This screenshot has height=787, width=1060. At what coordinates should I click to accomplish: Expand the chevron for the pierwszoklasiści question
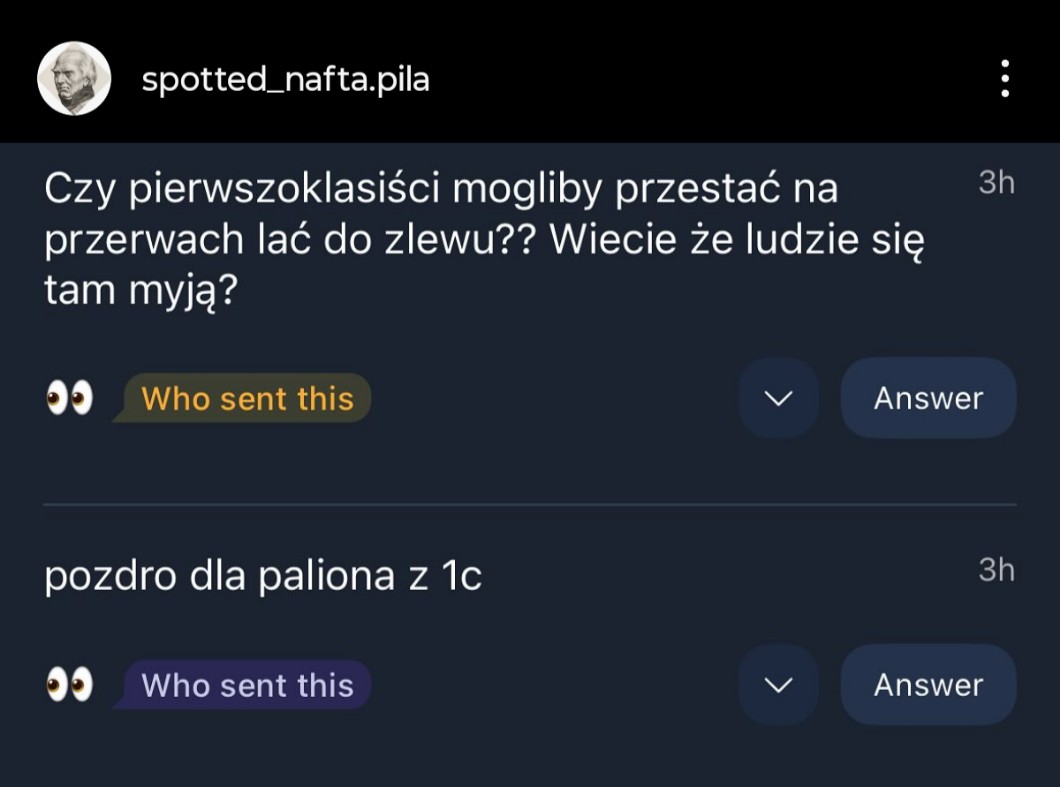pyautogui.click(x=778, y=398)
